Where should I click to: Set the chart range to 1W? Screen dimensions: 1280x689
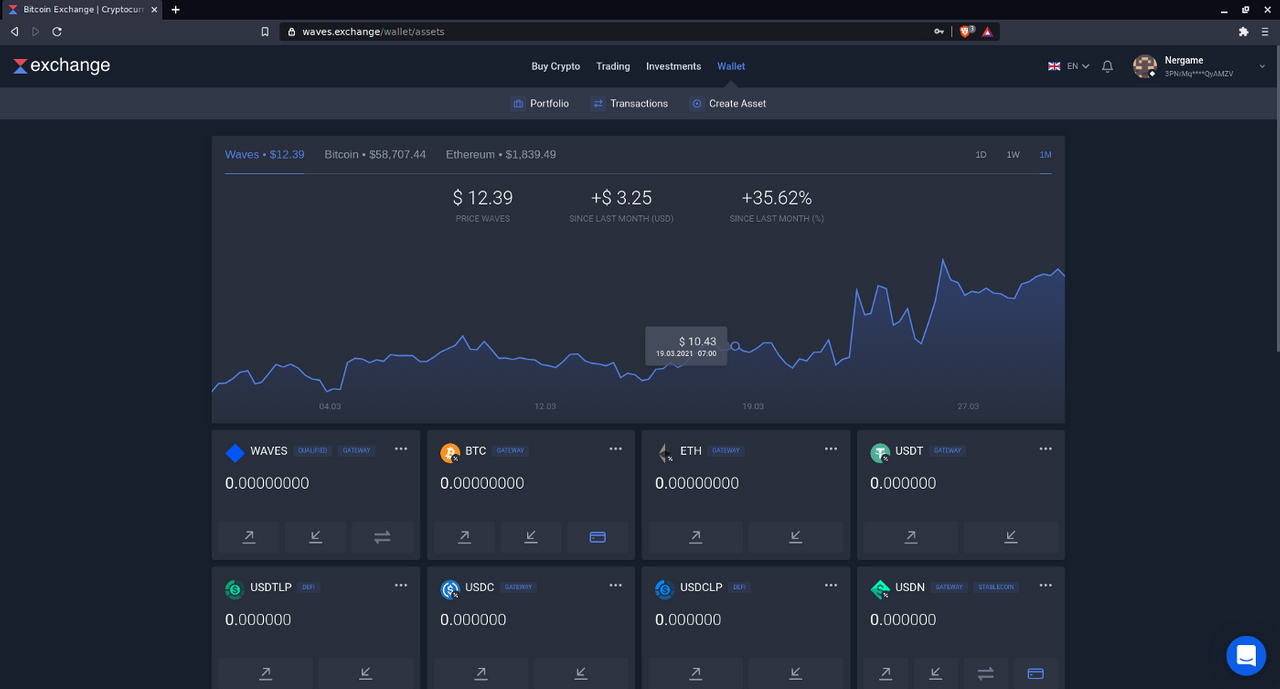[1013, 155]
